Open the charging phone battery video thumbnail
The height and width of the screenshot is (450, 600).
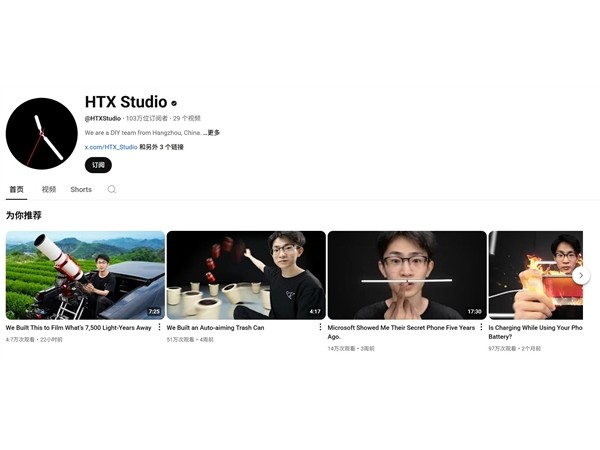[536, 275]
